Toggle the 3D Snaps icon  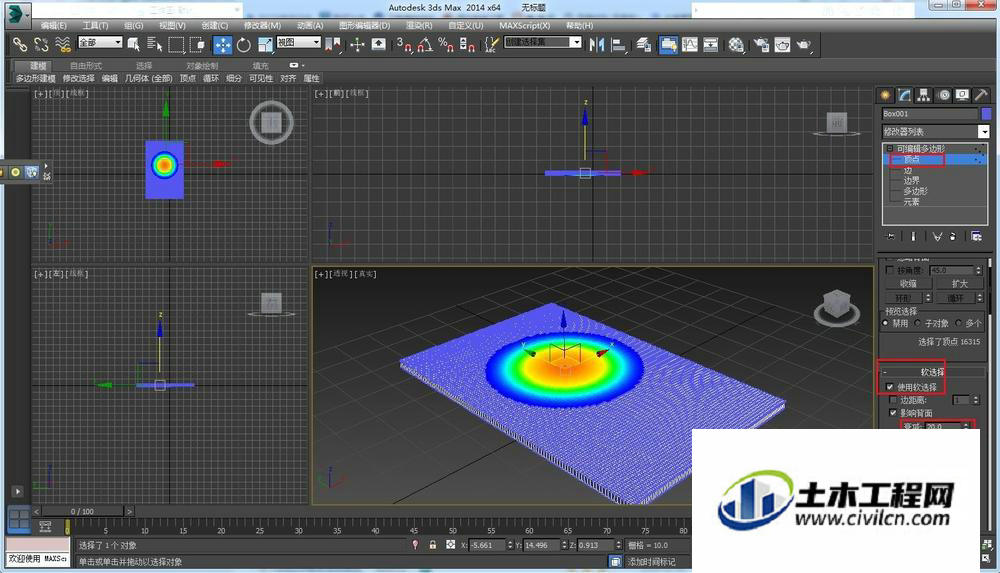(404, 44)
